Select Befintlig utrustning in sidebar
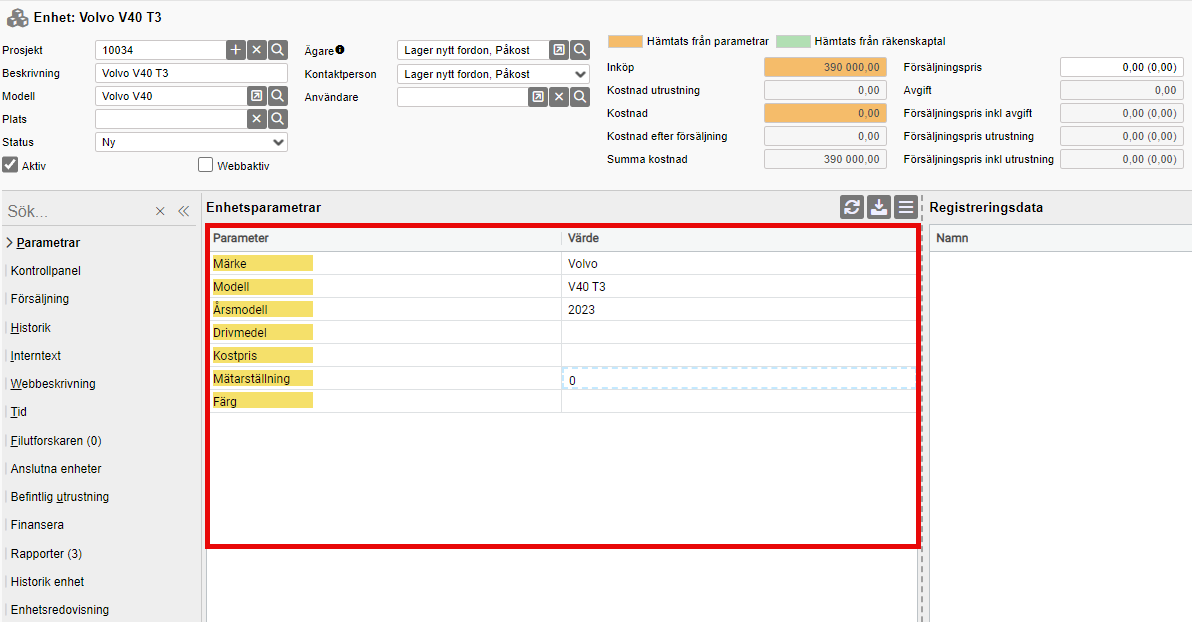 (60, 497)
